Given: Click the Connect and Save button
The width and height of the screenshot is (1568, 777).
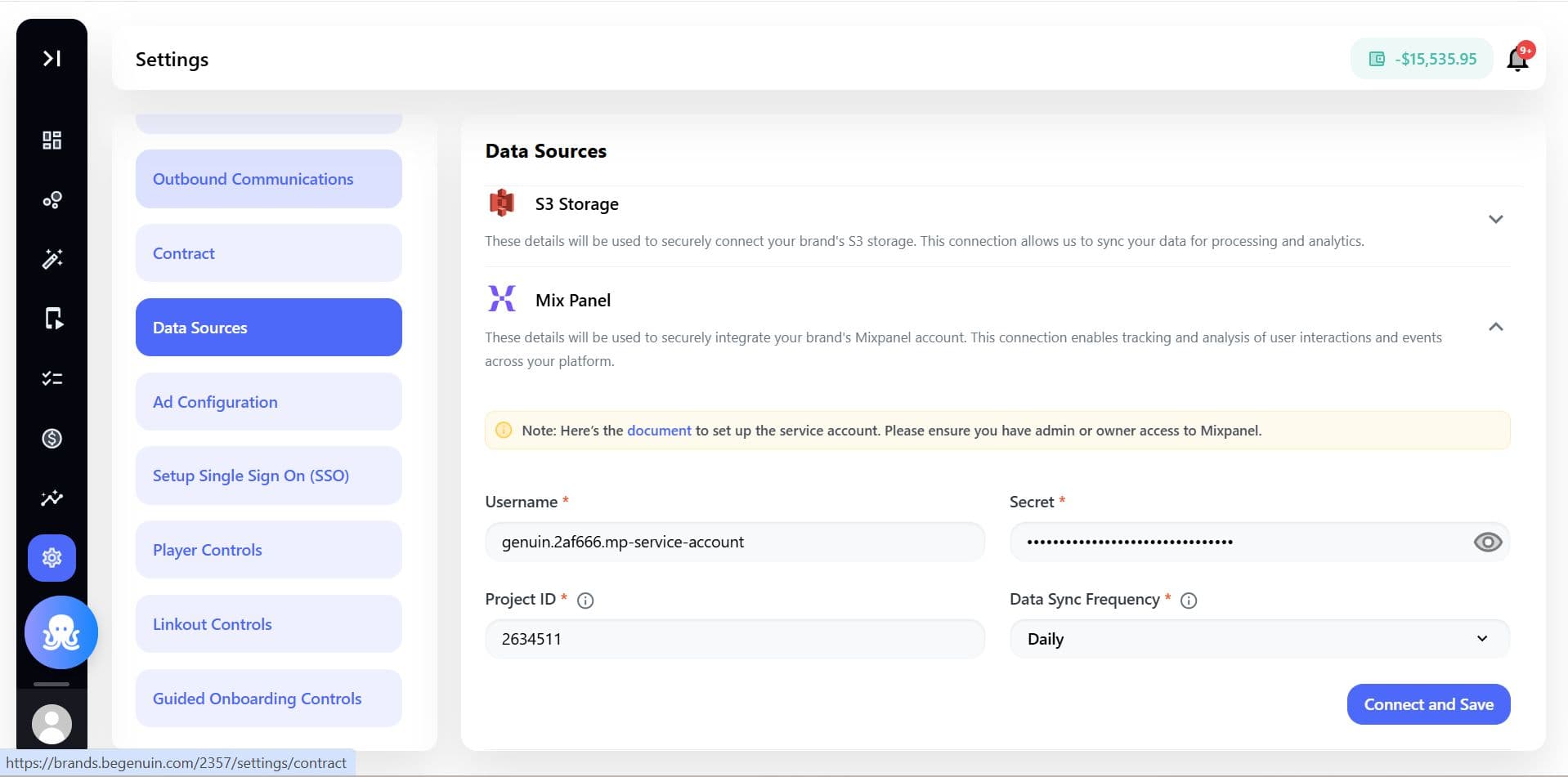Looking at the screenshot, I should coord(1428,704).
